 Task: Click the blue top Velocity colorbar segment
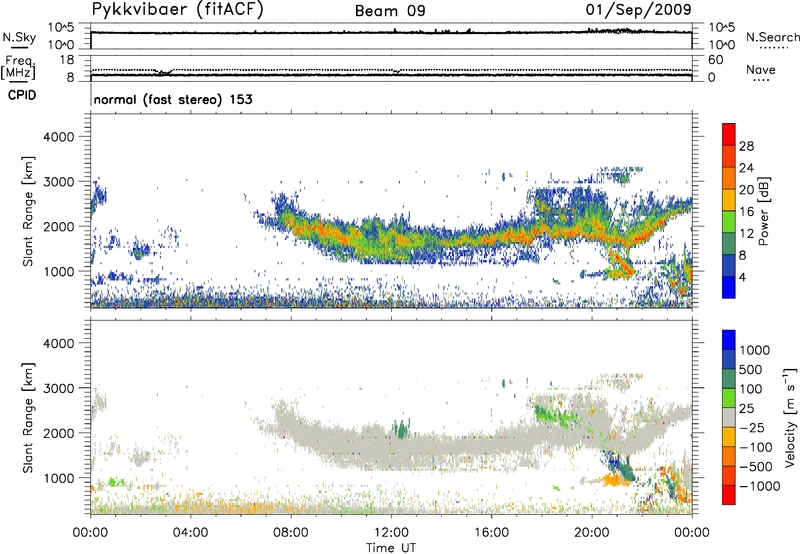pos(729,340)
